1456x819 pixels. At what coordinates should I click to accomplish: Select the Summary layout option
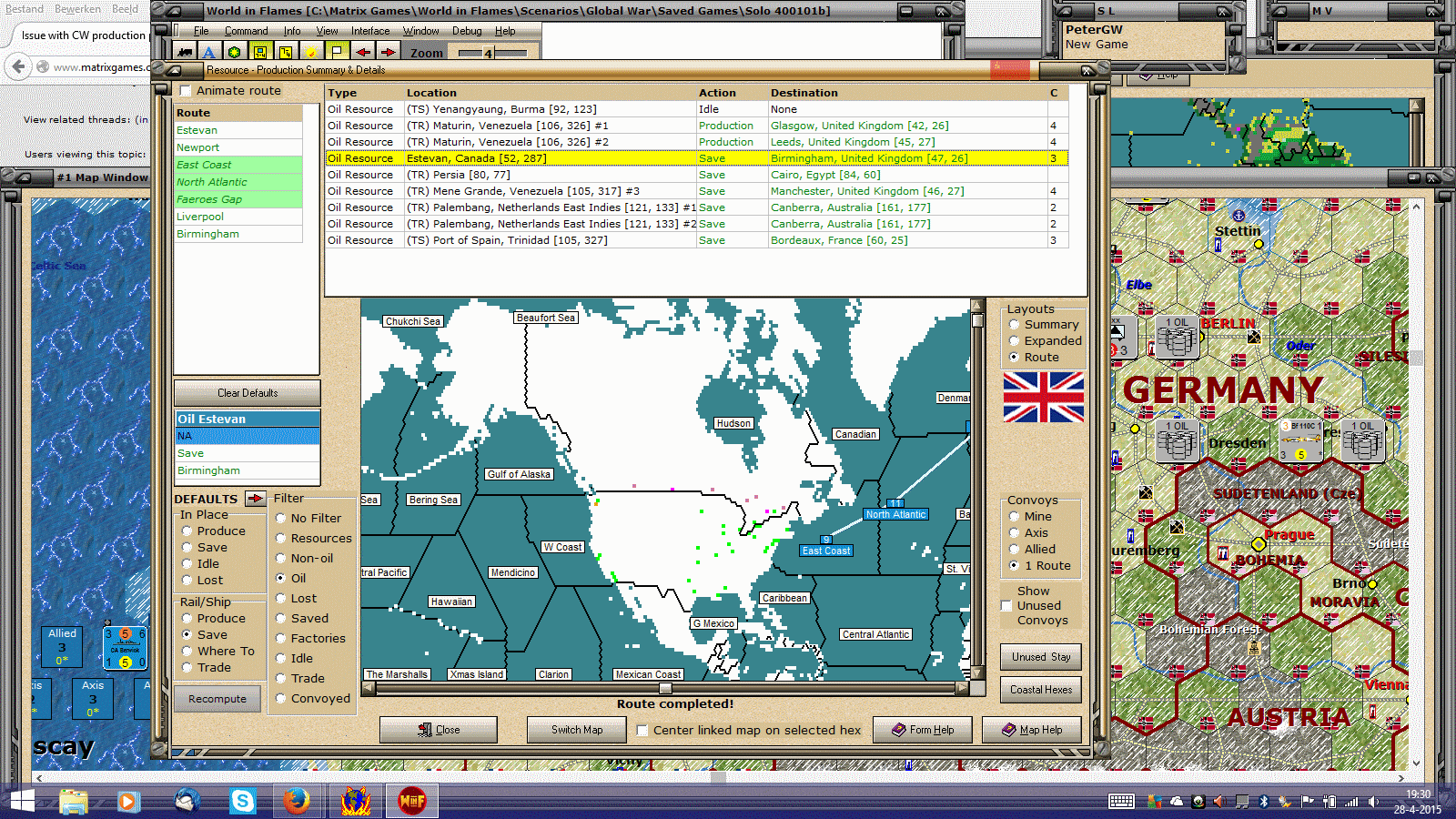1014,325
